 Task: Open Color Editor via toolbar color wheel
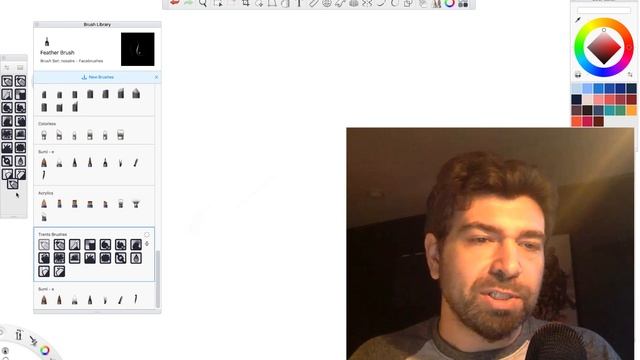(x=449, y=3)
